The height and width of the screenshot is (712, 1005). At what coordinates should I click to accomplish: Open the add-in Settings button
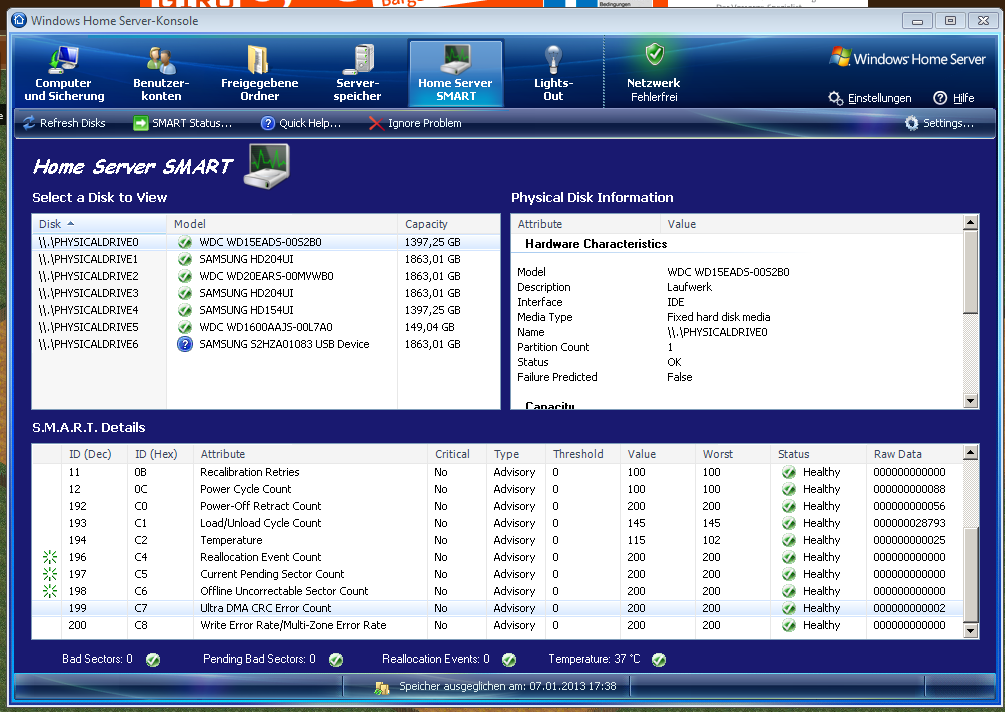pos(939,123)
